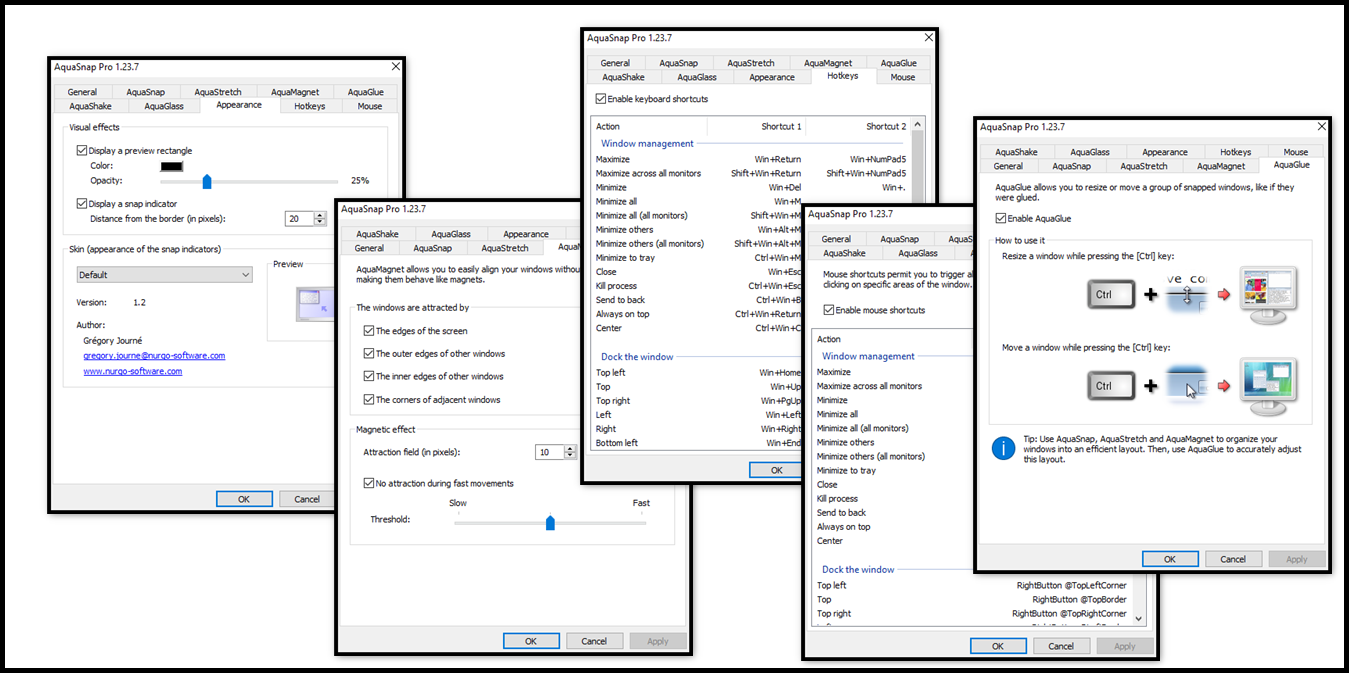
Task: Click the Attraction field spinner arrows
Action: 571,452
